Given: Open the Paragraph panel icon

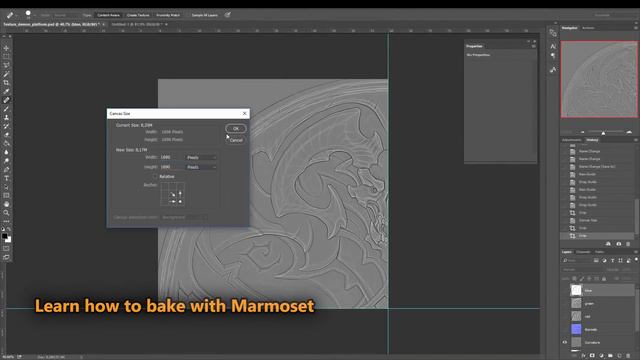Looking at the screenshot, I should coord(553,56).
